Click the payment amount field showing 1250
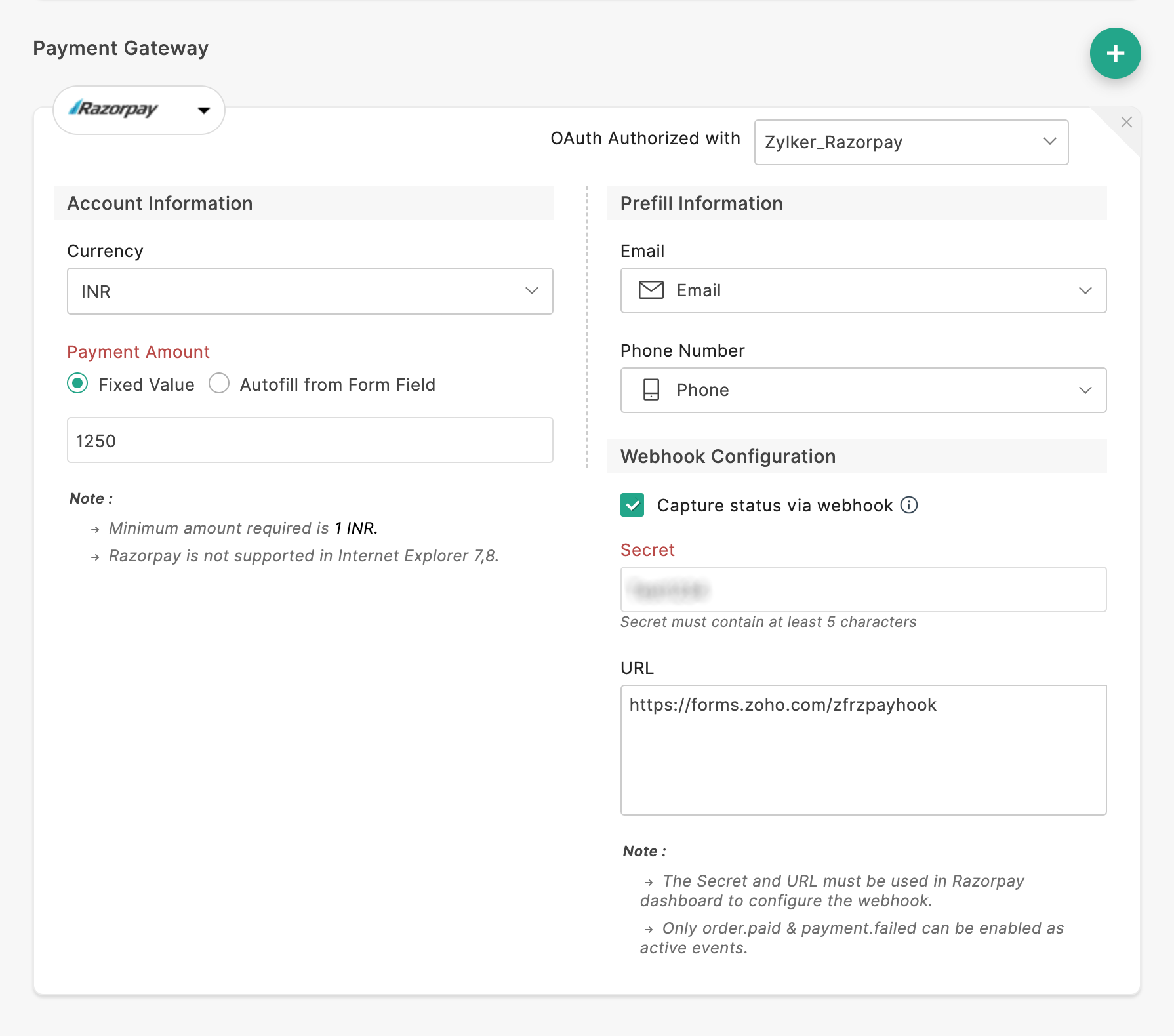 310,440
